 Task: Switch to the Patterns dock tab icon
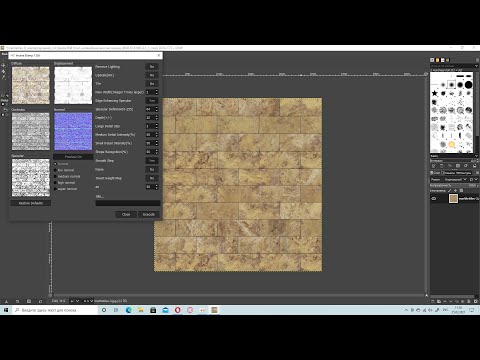(x=437, y=60)
